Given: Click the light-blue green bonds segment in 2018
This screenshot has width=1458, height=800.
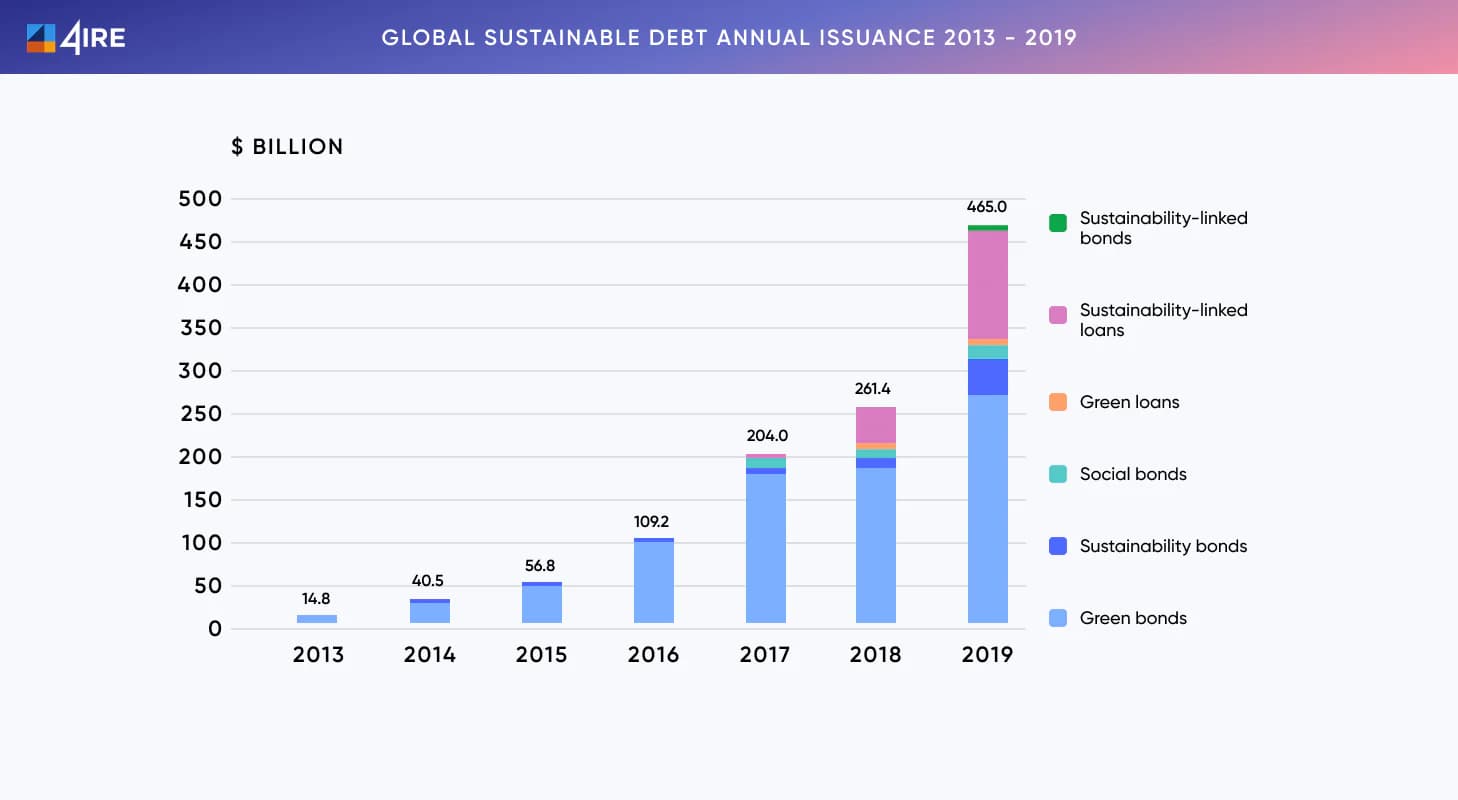Looking at the screenshot, I should [x=876, y=545].
